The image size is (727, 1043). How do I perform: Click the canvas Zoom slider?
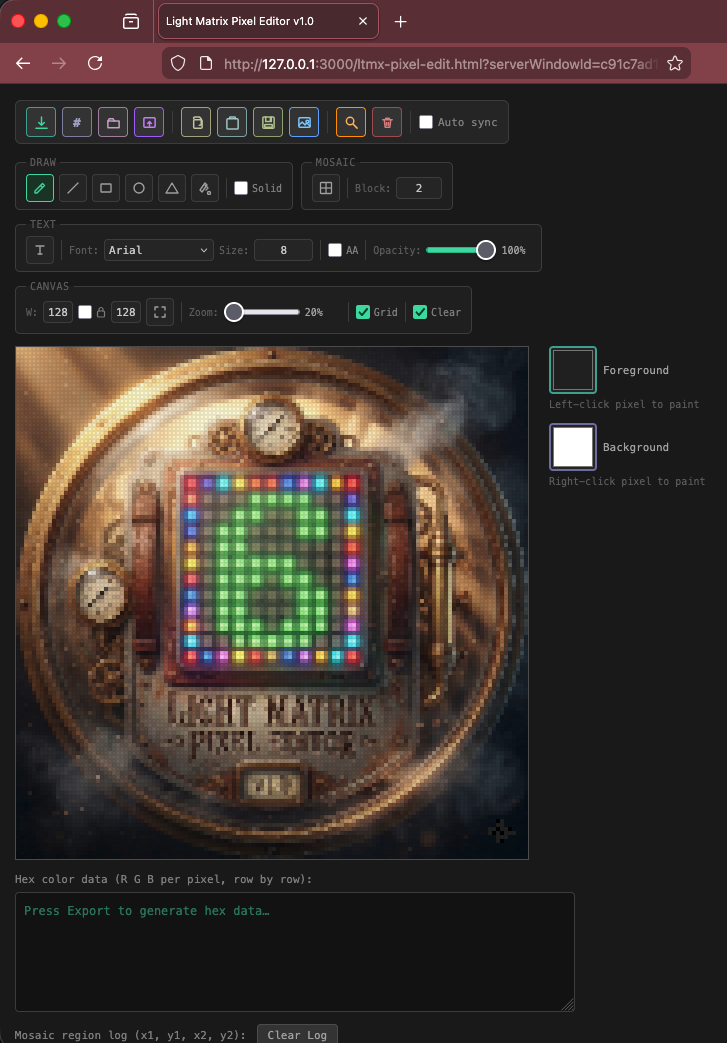(262, 312)
